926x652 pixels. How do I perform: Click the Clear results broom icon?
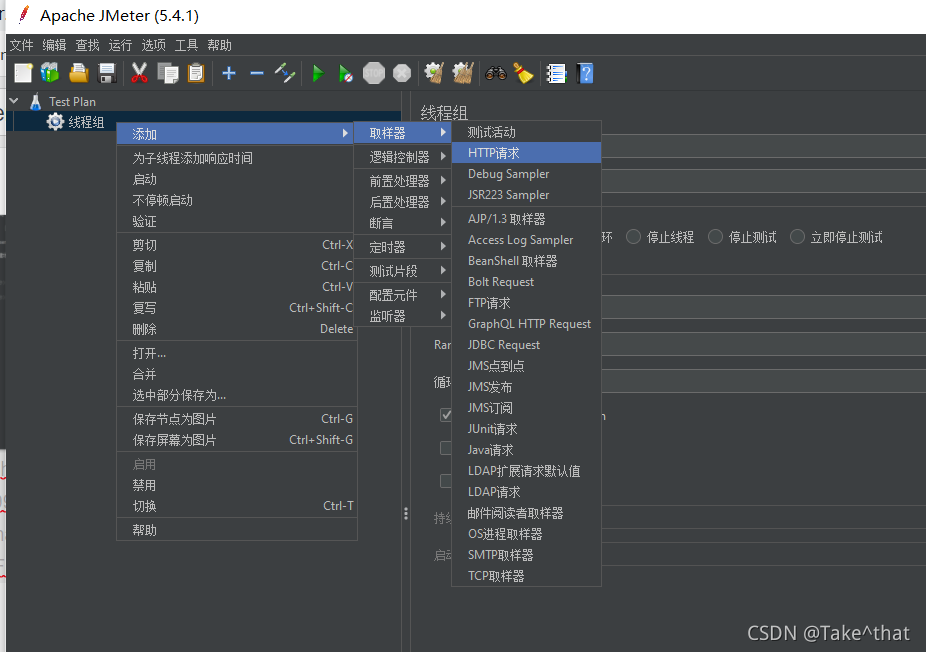coord(435,73)
